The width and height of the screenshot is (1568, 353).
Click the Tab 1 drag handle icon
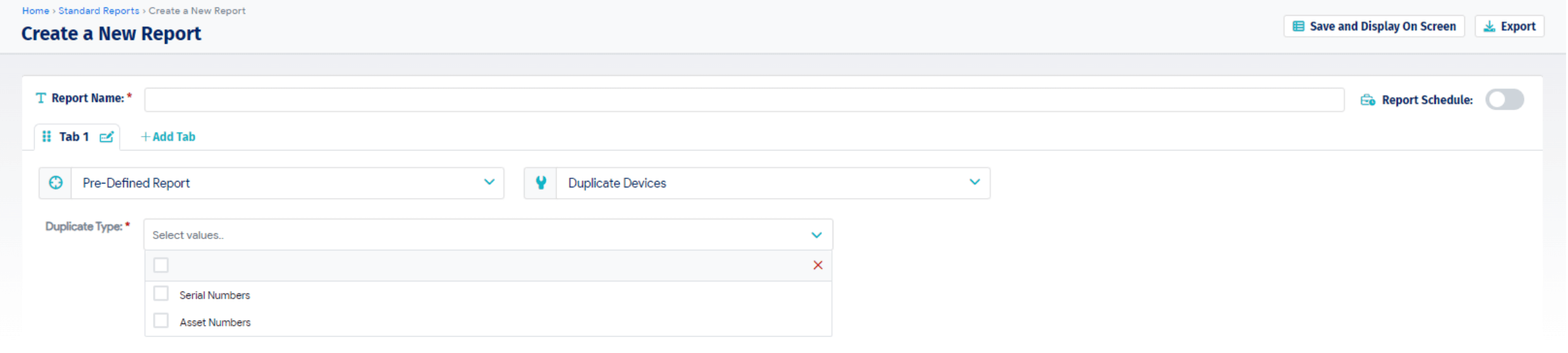click(x=47, y=137)
